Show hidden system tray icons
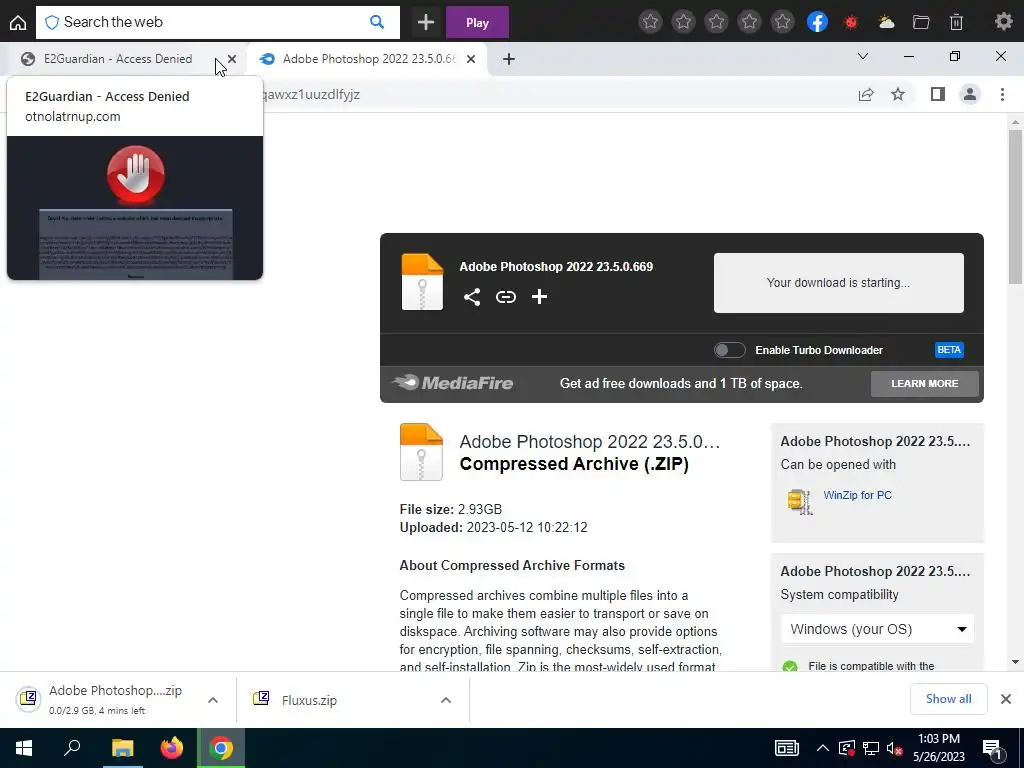Screen dimensions: 1024x768 [823, 748]
